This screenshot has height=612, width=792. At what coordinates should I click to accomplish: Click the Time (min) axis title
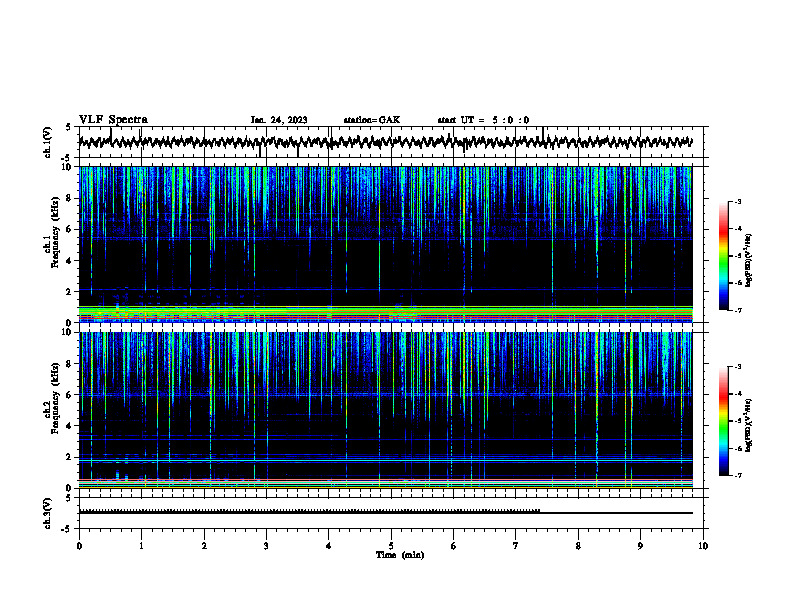click(400, 555)
